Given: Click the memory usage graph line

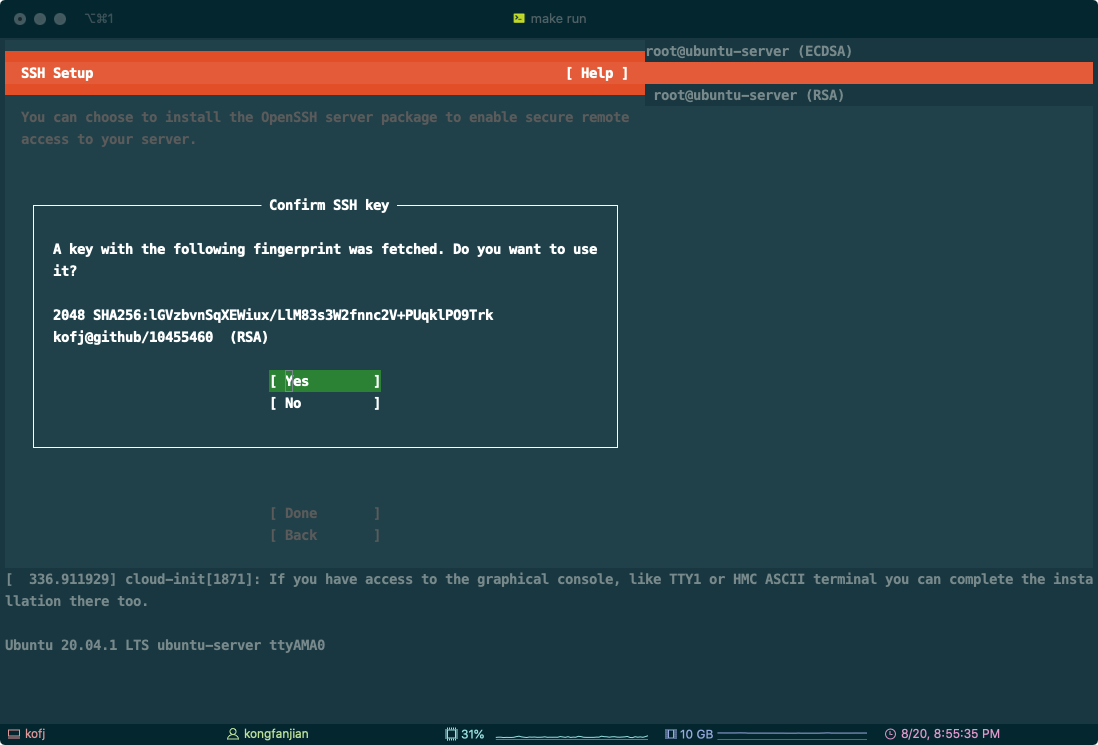Looking at the screenshot, I should click(x=790, y=736).
